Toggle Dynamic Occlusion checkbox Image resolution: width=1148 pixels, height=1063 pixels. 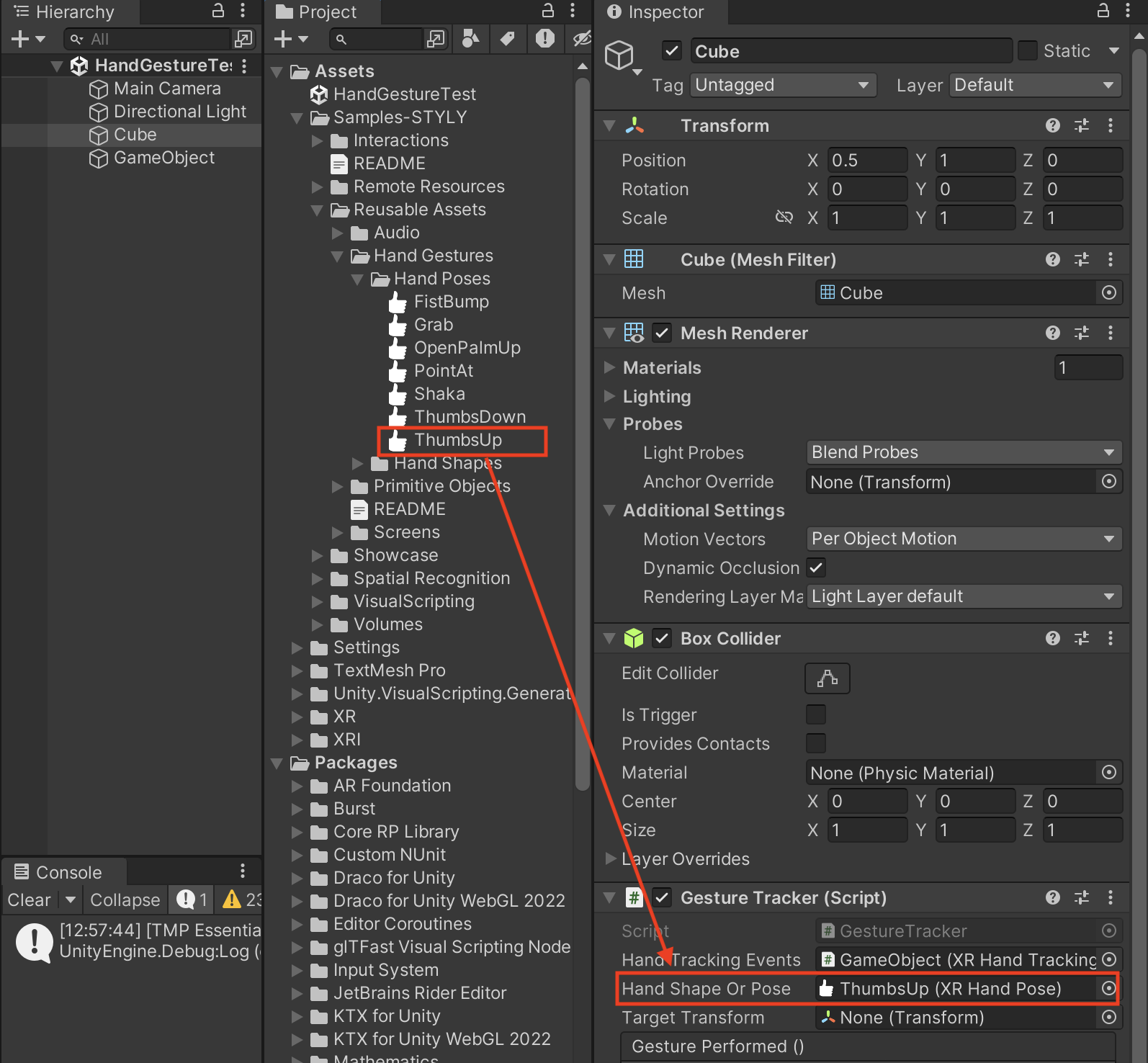pyautogui.click(x=816, y=568)
